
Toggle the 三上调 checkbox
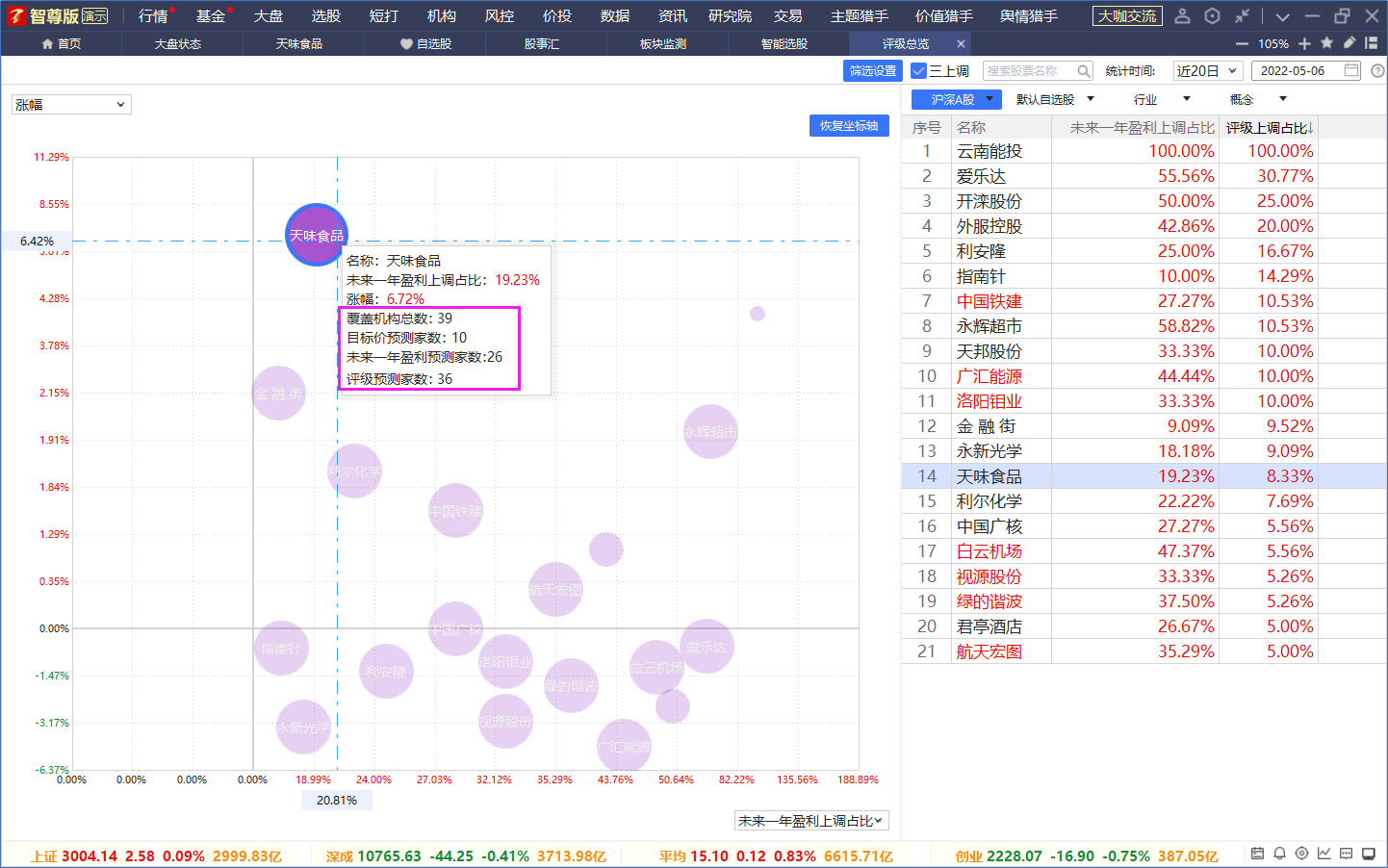(918, 71)
